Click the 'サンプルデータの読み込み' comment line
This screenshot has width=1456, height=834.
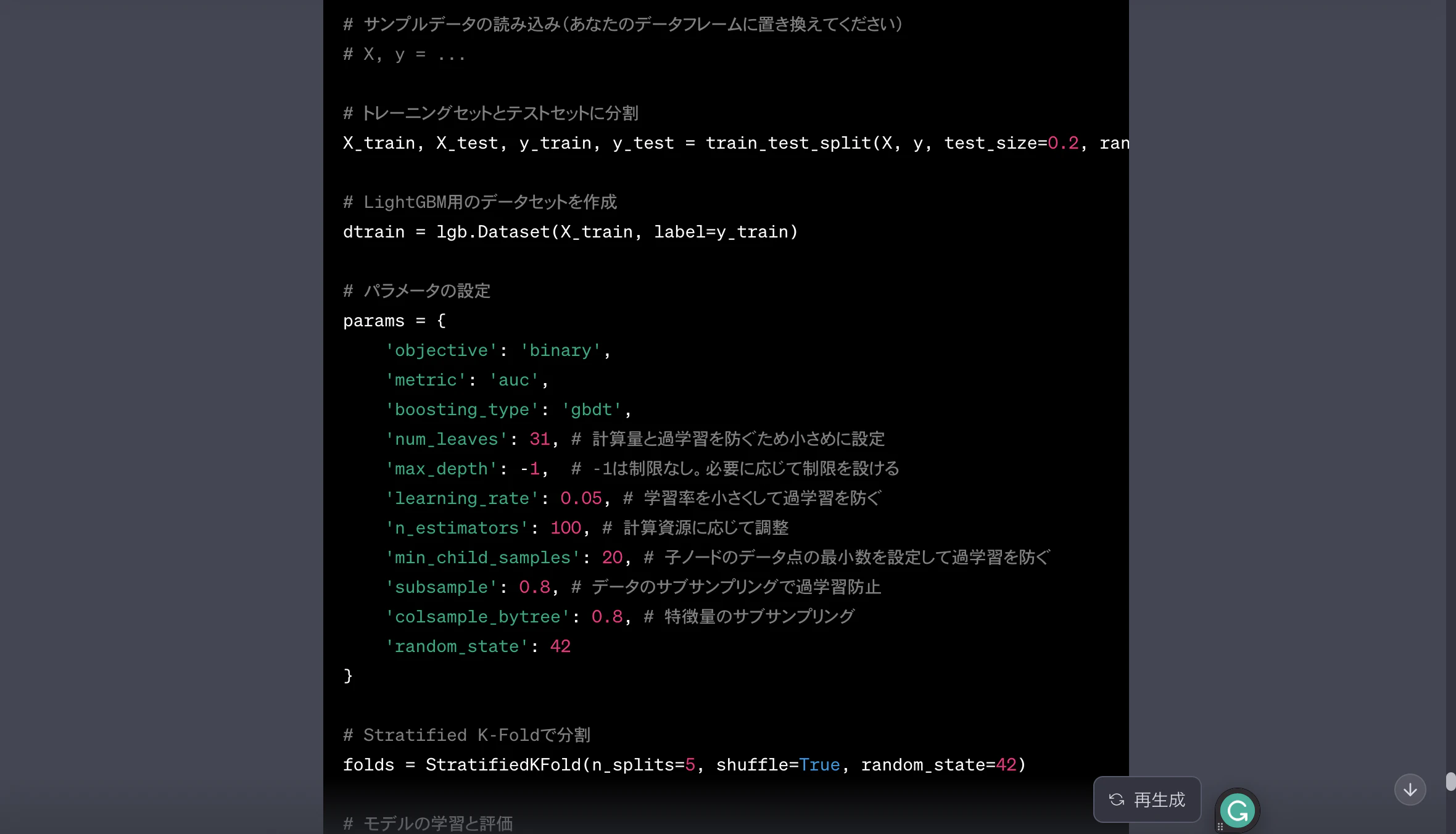(623, 25)
